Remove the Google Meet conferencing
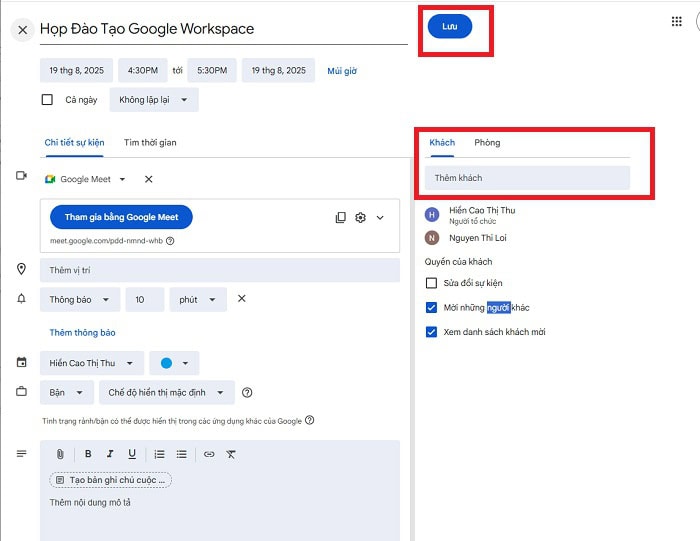Screen dimensions: 700x541 click(149, 179)
